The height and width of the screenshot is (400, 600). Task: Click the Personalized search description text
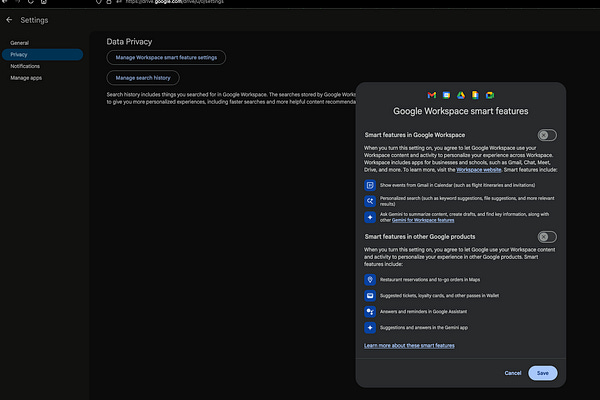click(467, 201)
